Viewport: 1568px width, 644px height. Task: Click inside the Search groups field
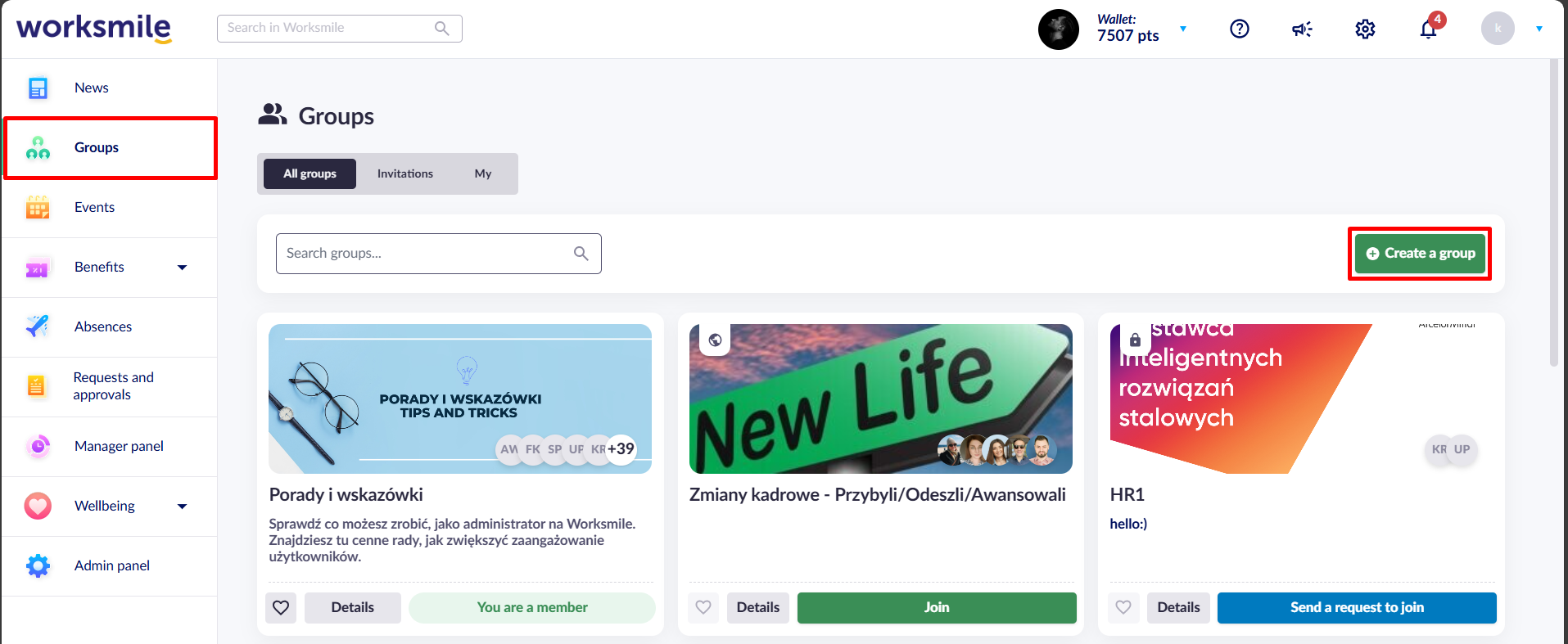point(426,253)
